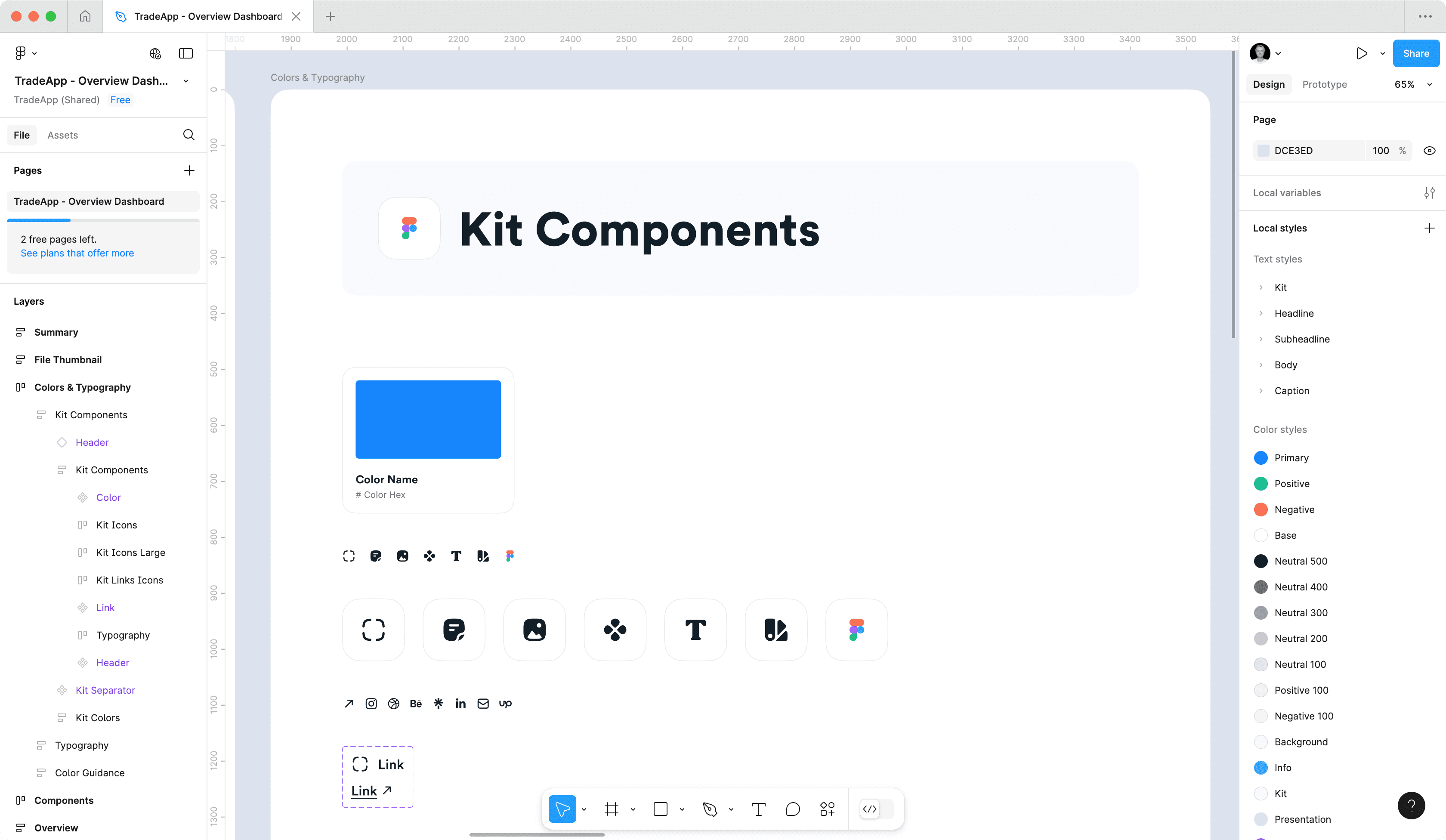Select the Negative color style swatch

(x=1261, y=510)
